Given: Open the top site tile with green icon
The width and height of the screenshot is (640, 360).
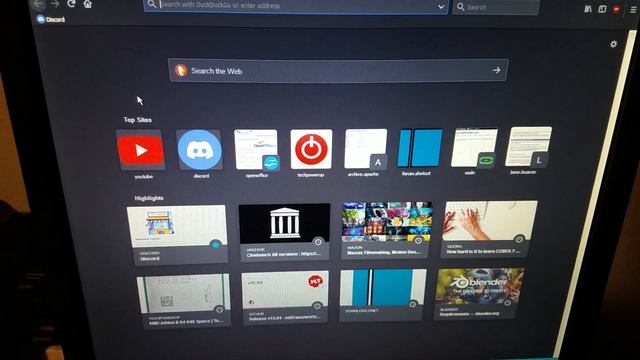Looking at the screenshot, I should pos(475,147).
